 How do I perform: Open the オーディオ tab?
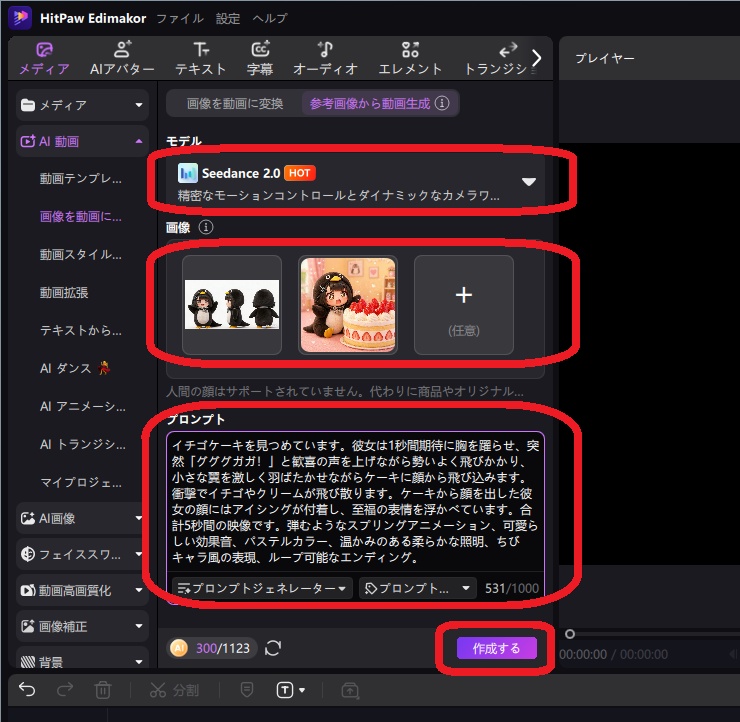pyautogui.click(x=325, y=59)
